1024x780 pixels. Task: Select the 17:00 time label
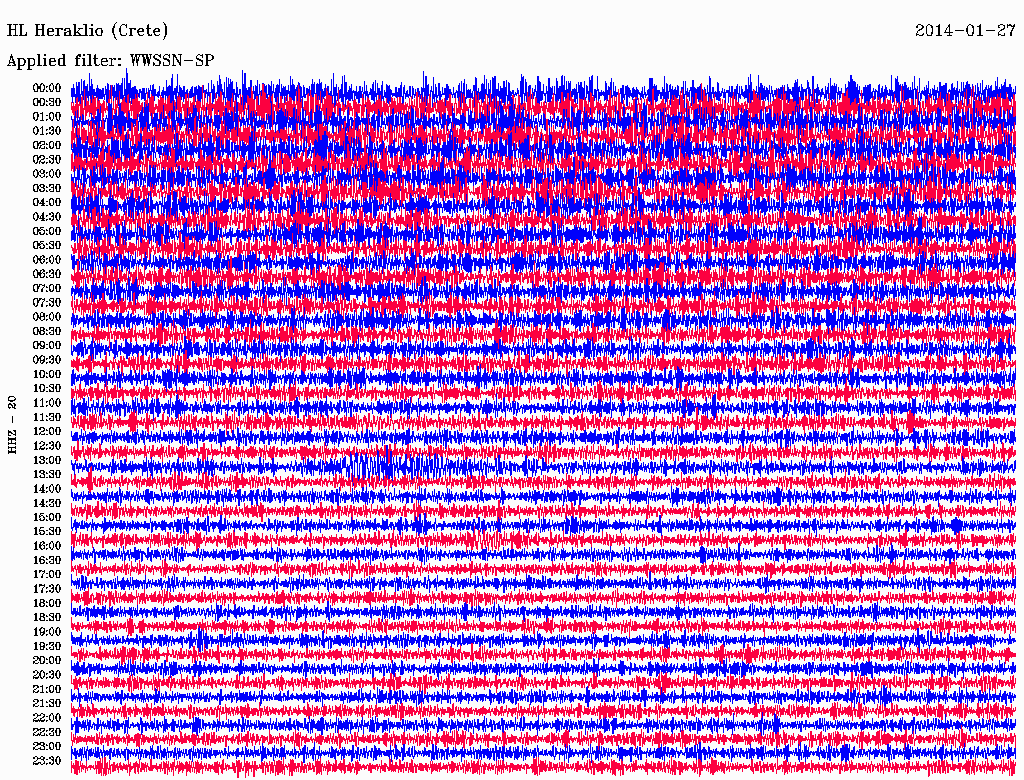point(47,574)
